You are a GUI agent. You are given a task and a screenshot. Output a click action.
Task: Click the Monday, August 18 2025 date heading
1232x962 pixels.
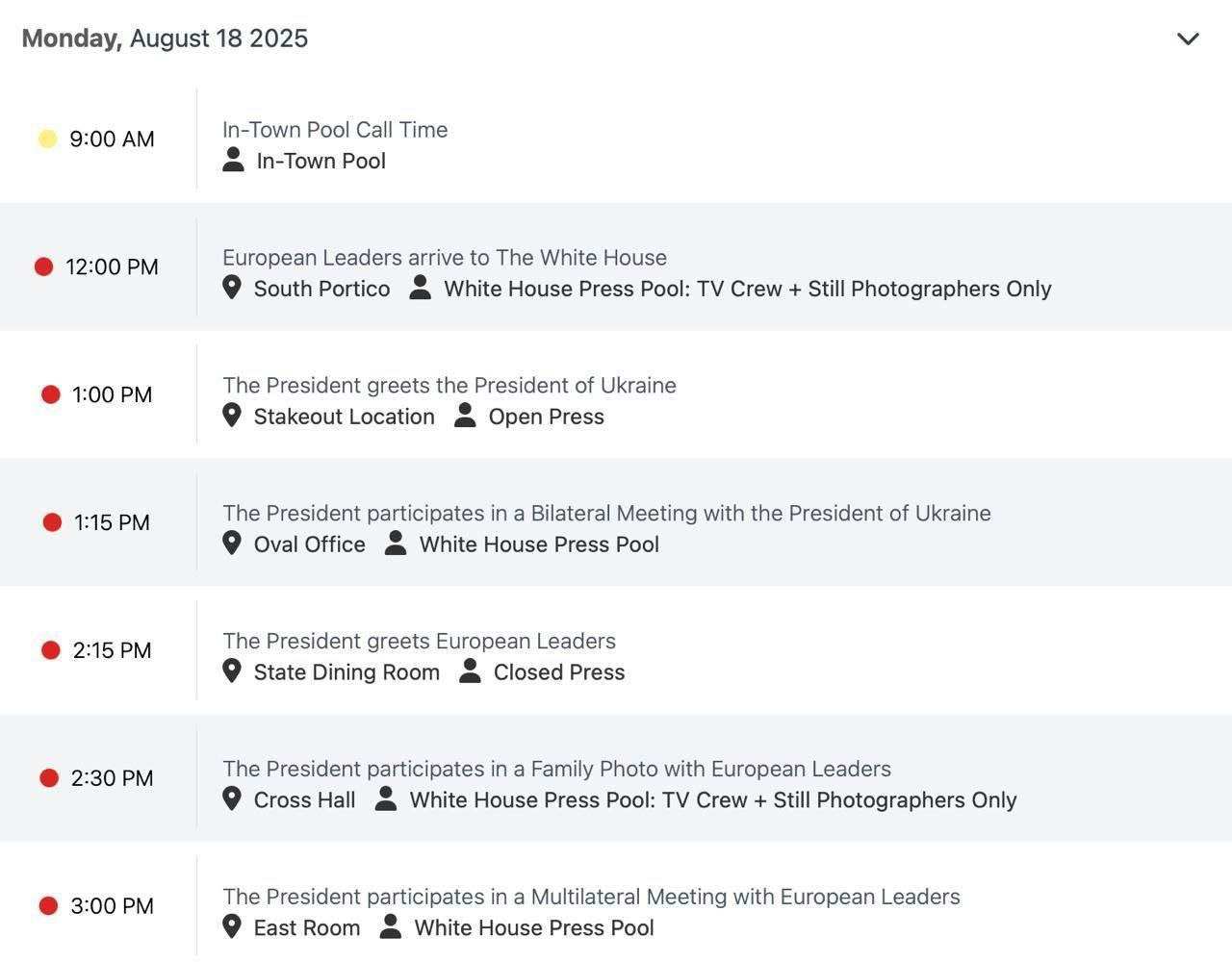tap(165, 38)
